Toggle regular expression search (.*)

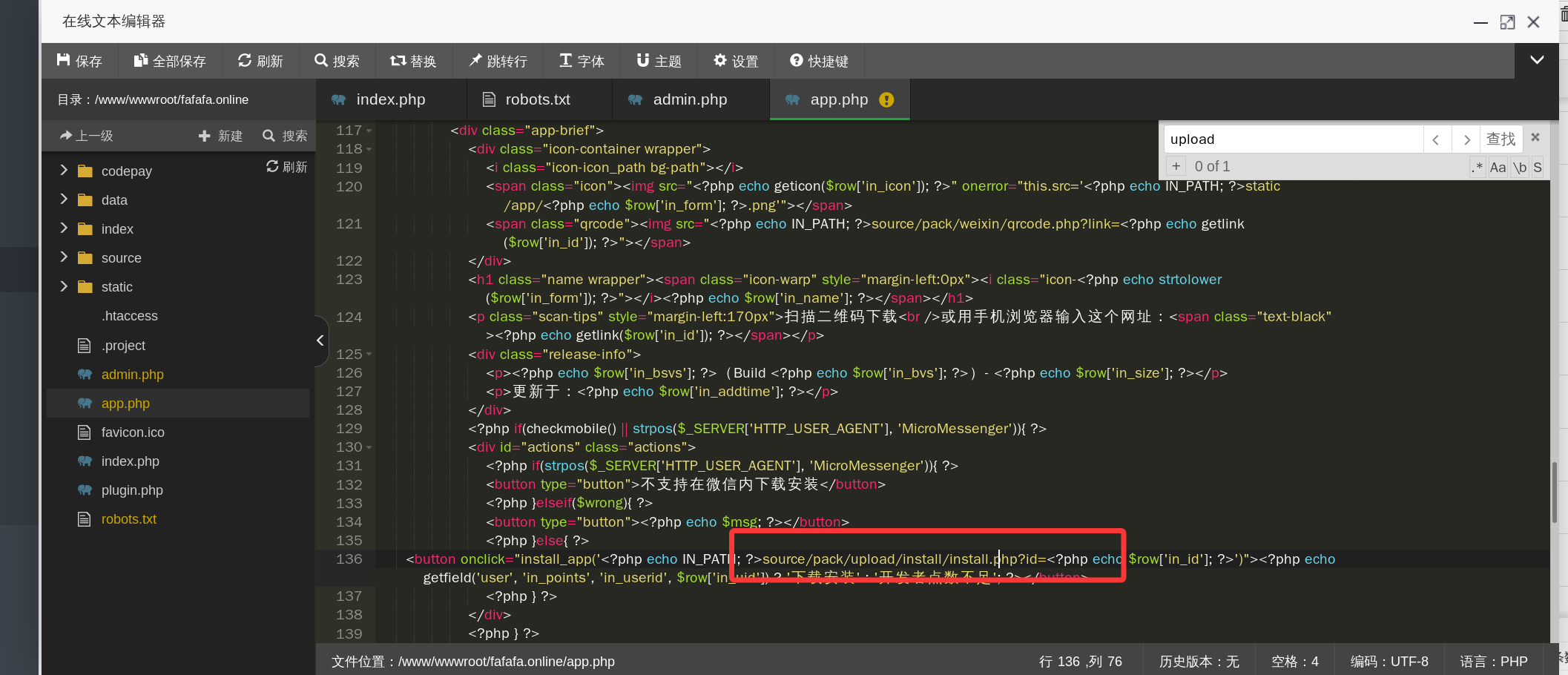[1478, 167]
